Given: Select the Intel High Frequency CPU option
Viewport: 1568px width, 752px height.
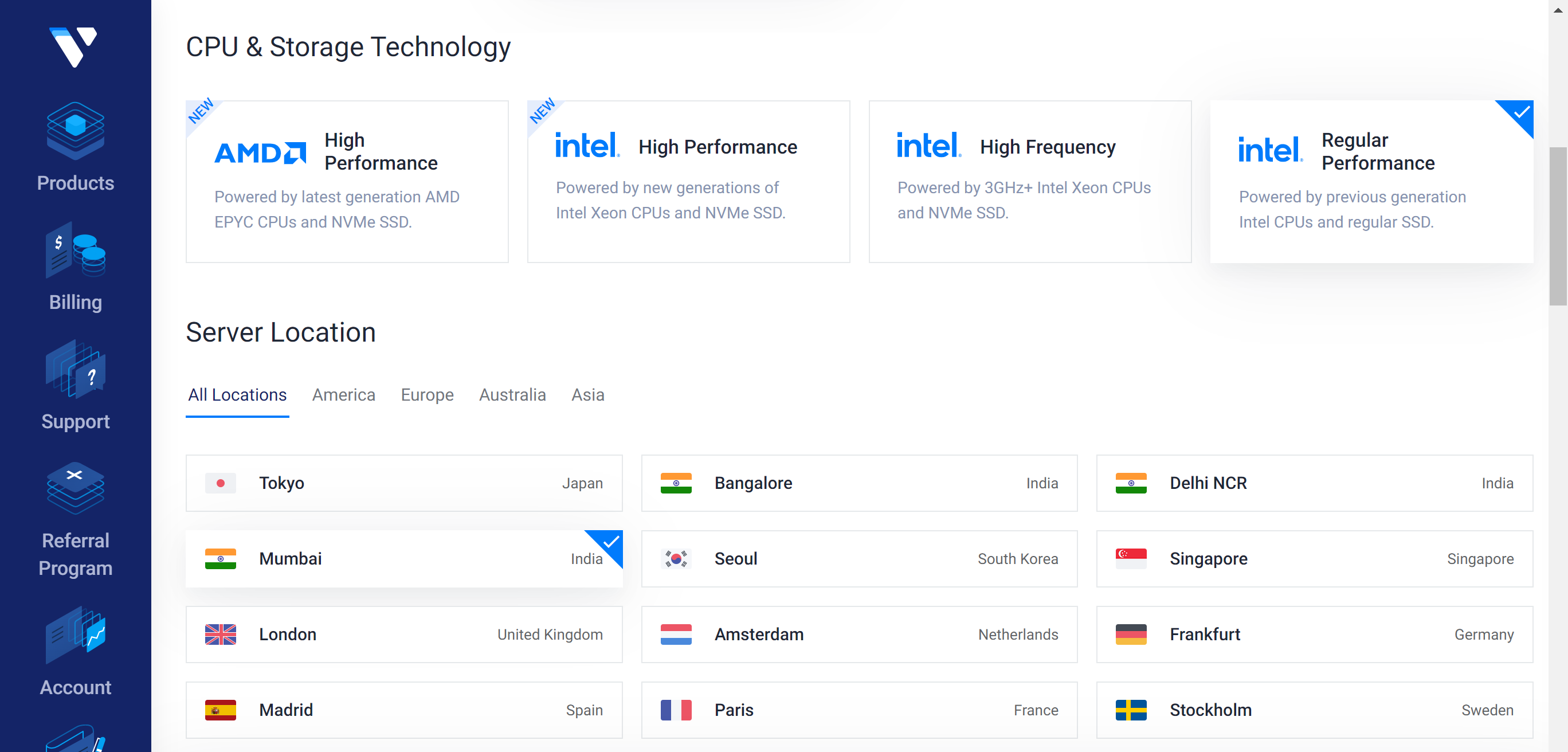Looking at the screenshot, I should [1029, 182].
